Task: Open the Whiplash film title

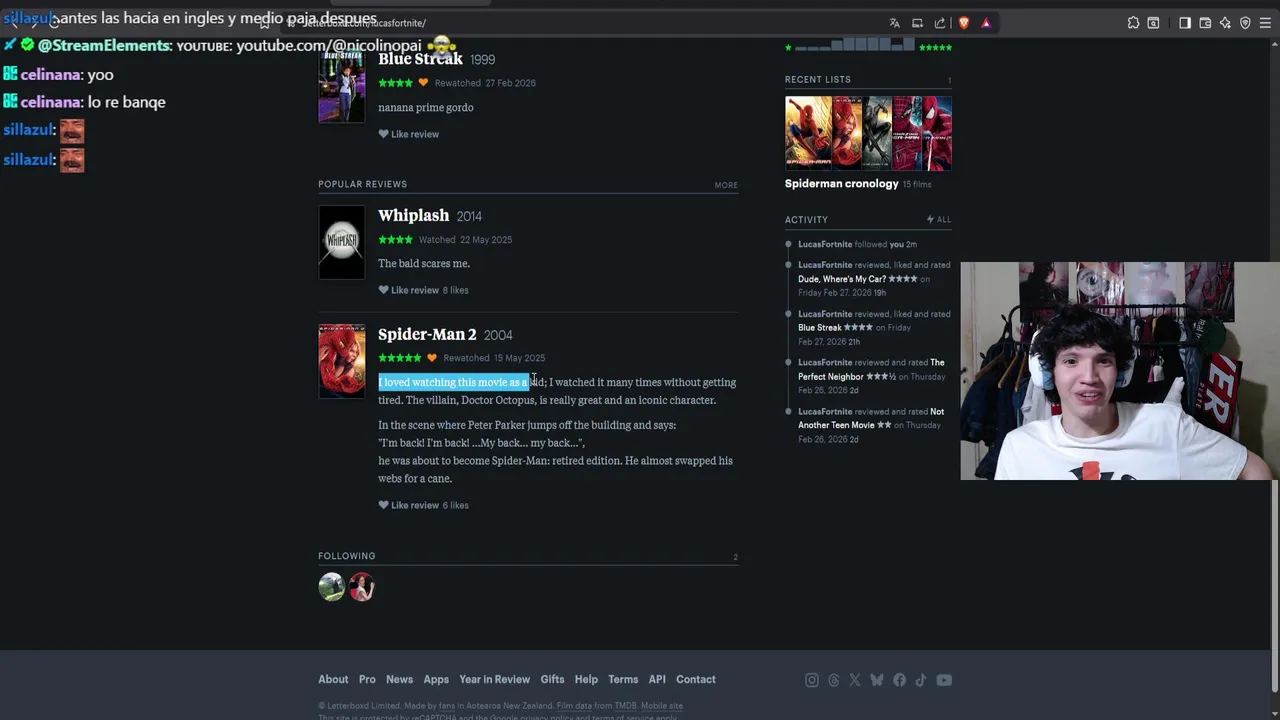Action: pyautogui.click(x=413, y=215)
